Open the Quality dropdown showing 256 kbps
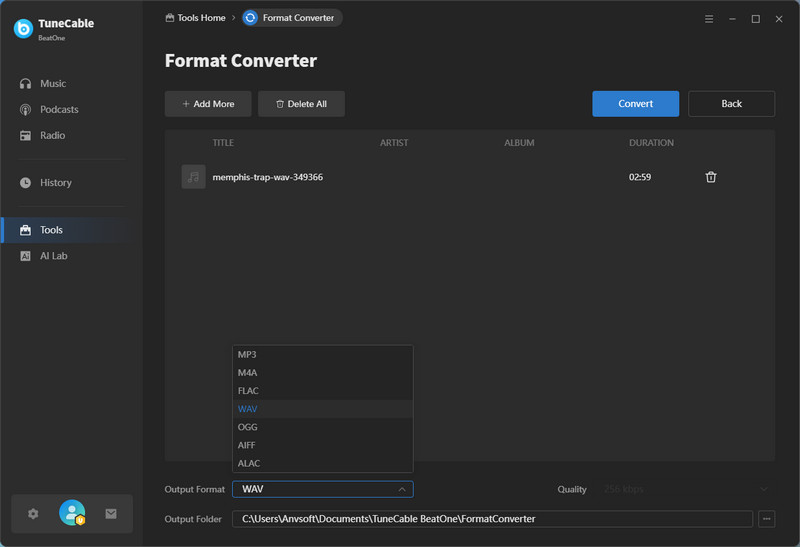 pos(686,489)
